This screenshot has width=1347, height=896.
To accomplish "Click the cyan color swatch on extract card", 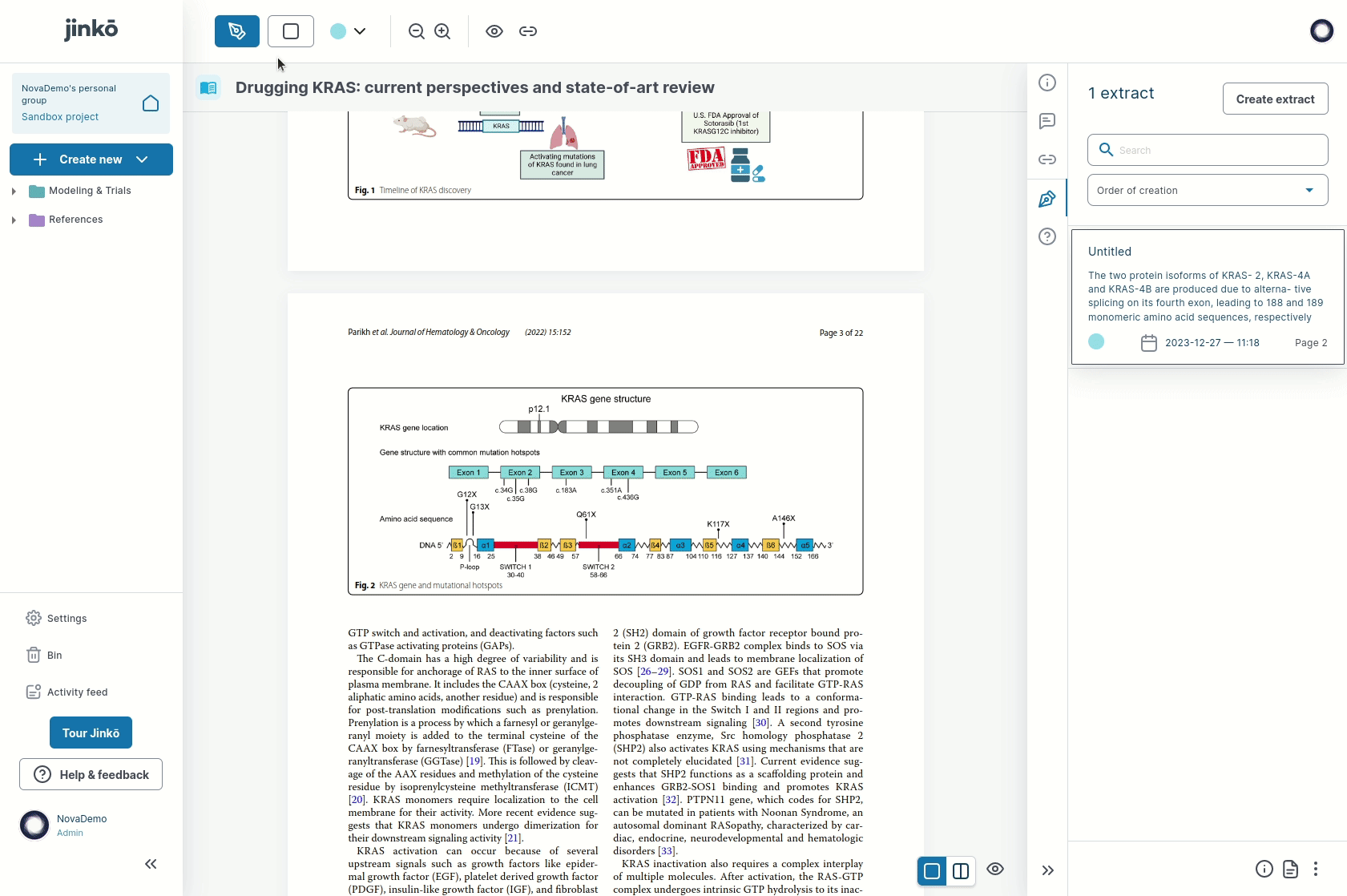I will point(1096,342).
